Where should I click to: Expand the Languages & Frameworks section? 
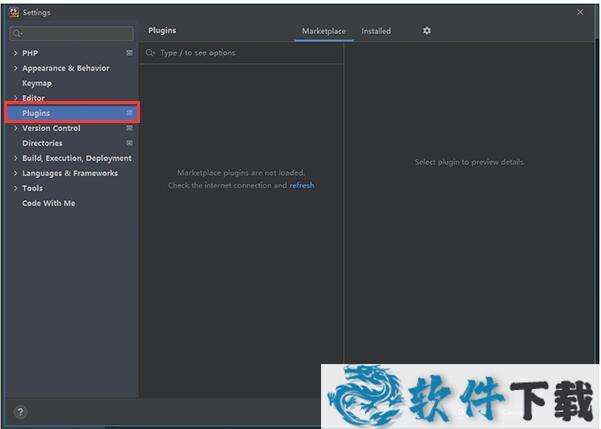[x=15, y=173]
